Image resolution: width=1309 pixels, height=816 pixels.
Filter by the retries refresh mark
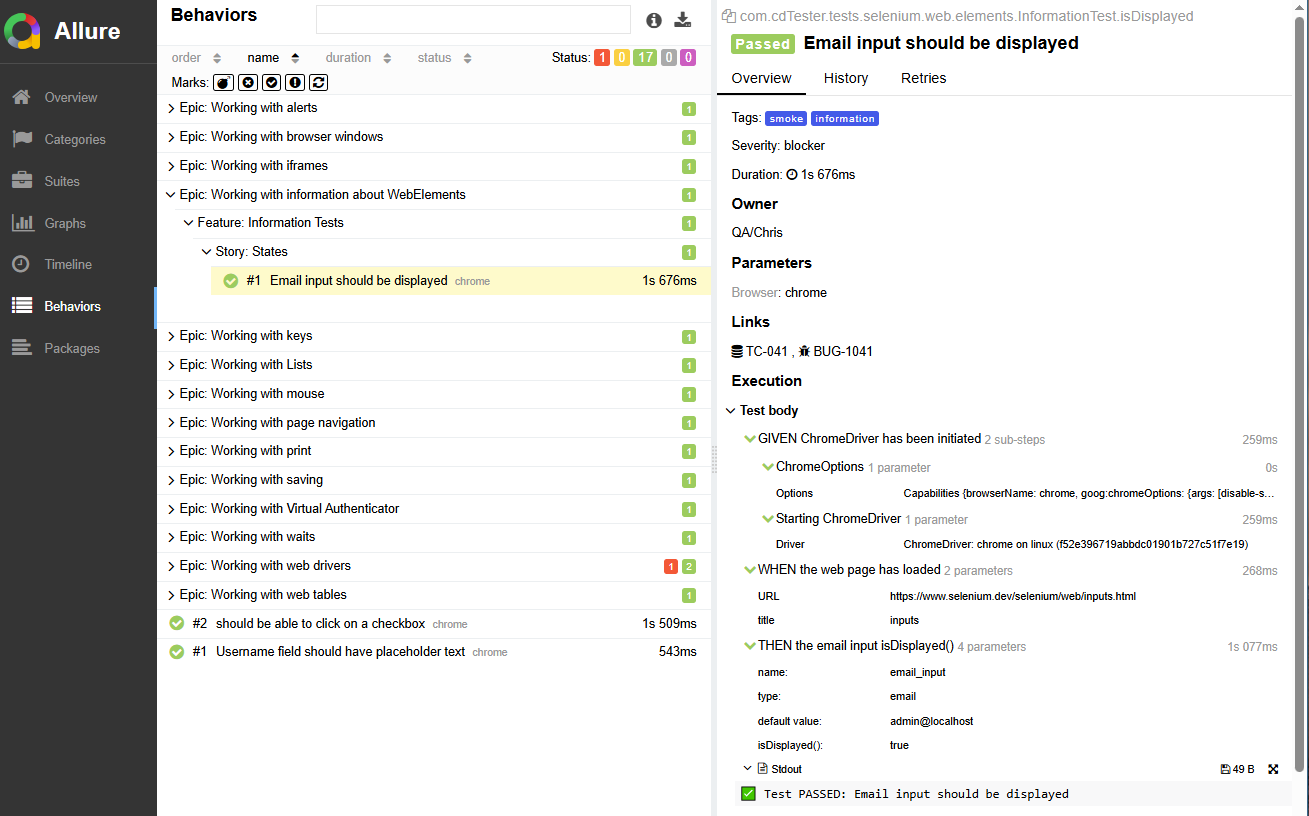(319, 82)
